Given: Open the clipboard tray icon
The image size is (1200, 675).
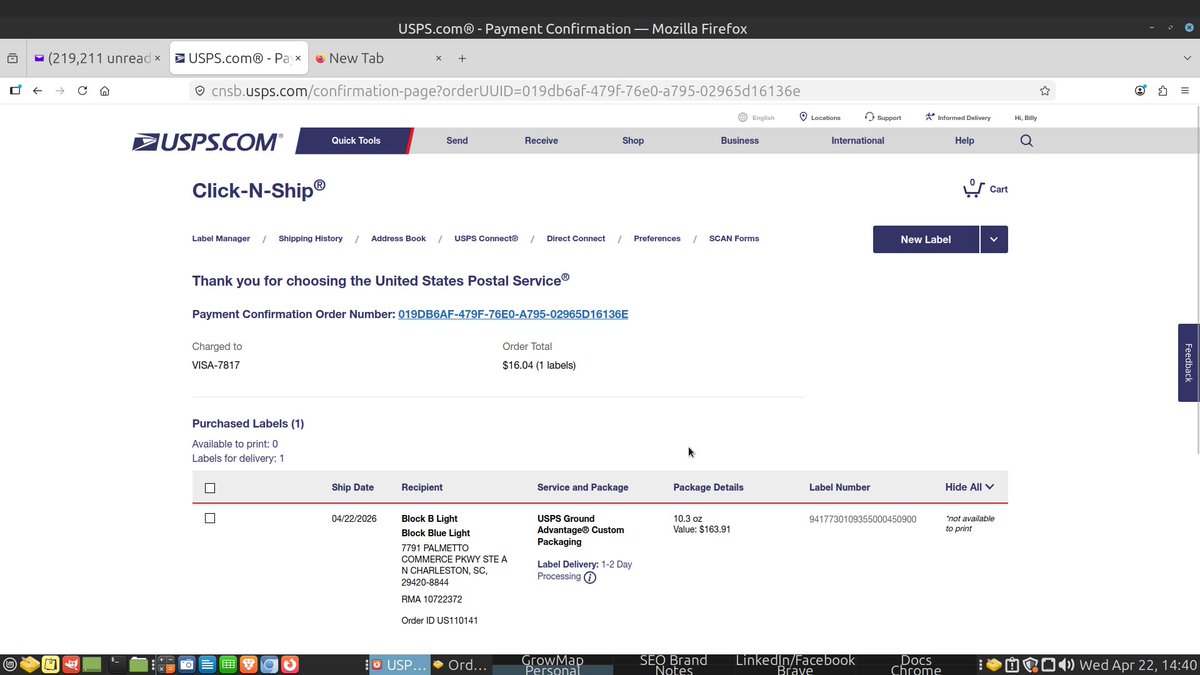Looking at the screenshot, I should tap(1012, 665).
